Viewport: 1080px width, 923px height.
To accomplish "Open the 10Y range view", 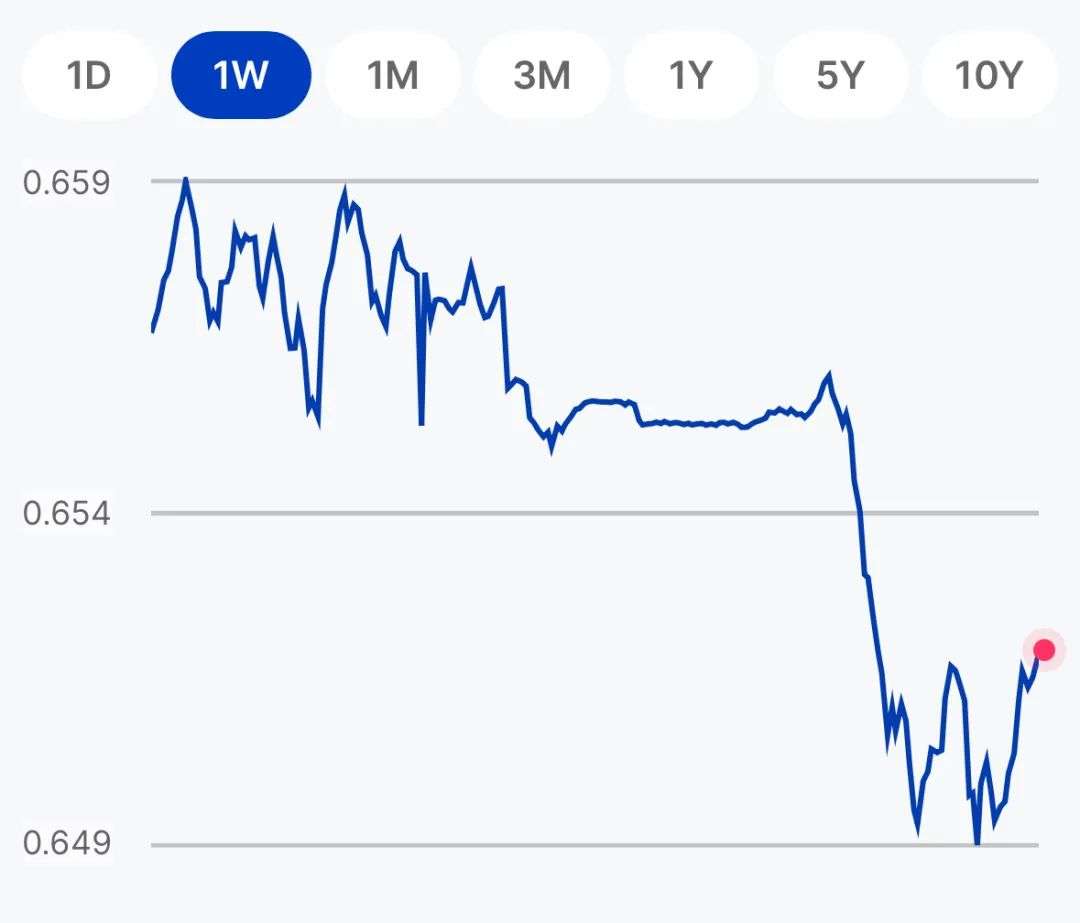I will [989, 75].
